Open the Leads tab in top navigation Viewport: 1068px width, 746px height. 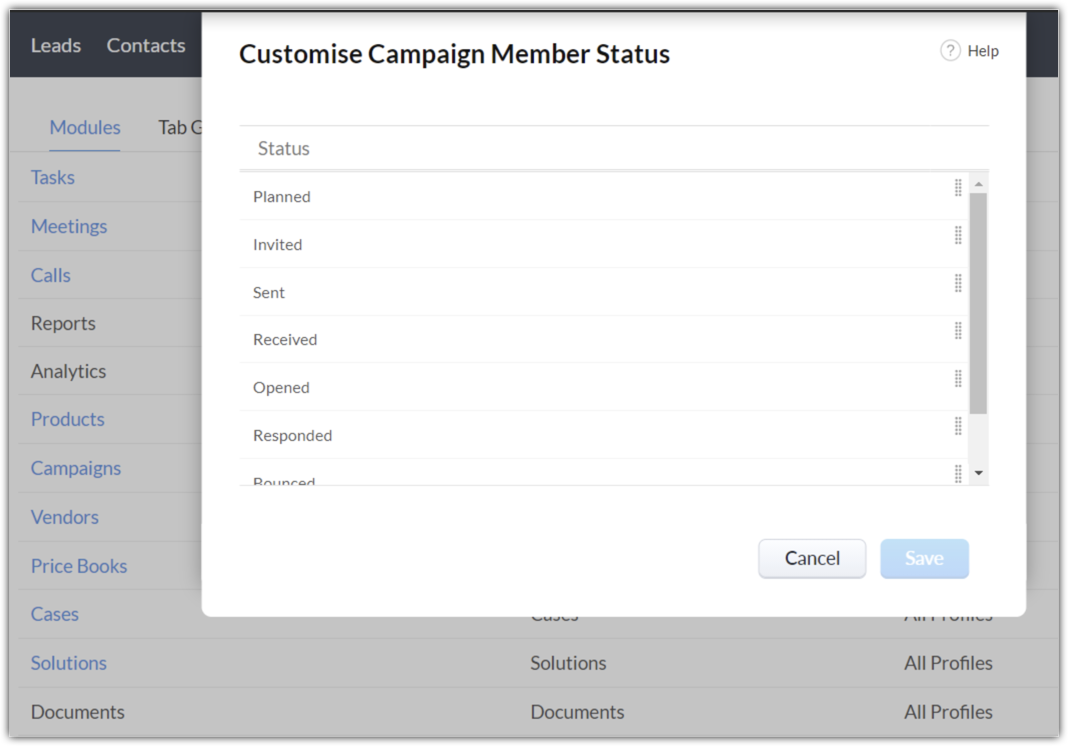(56, 45)
